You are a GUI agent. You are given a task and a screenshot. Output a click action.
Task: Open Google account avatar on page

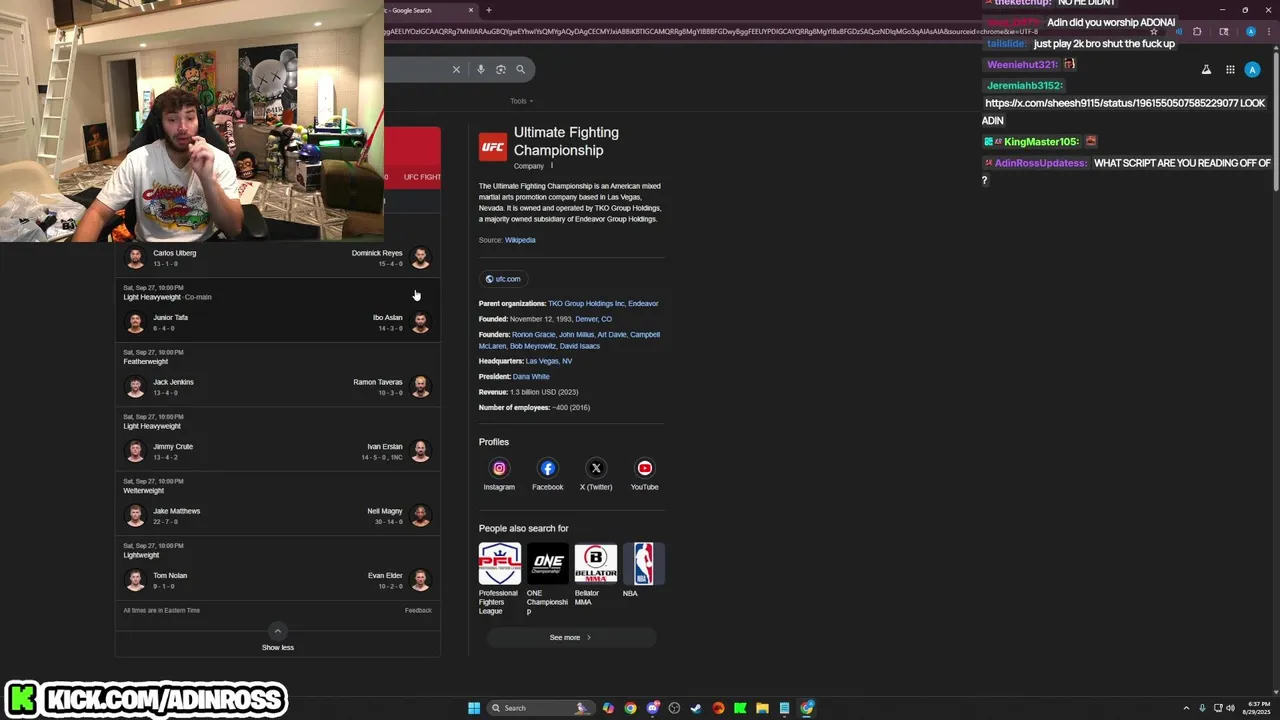[1252, 70]
